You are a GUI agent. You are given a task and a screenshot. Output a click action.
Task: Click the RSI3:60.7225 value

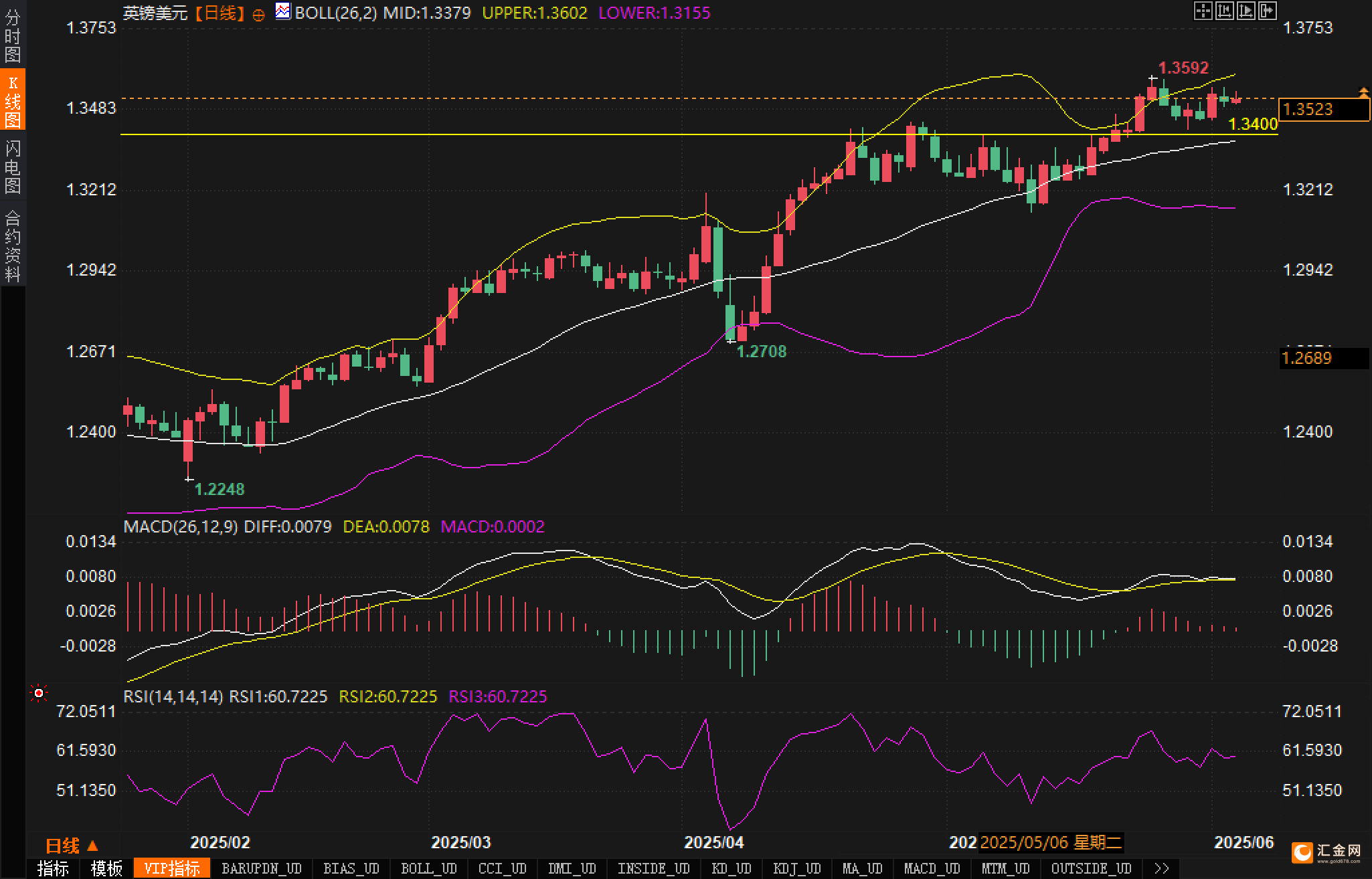[x=498, y=696]
